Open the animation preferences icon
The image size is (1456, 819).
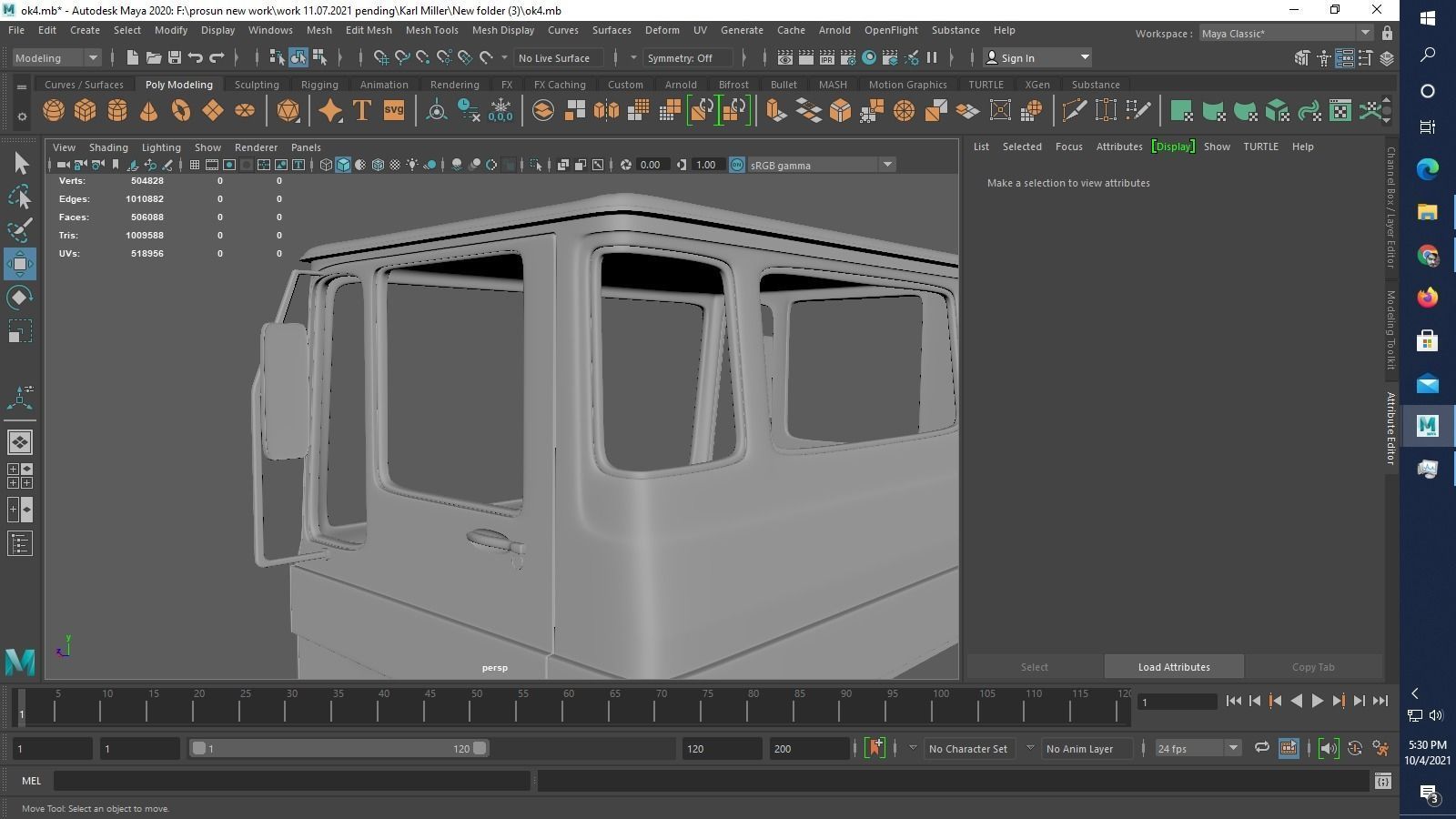[1381, 748]
